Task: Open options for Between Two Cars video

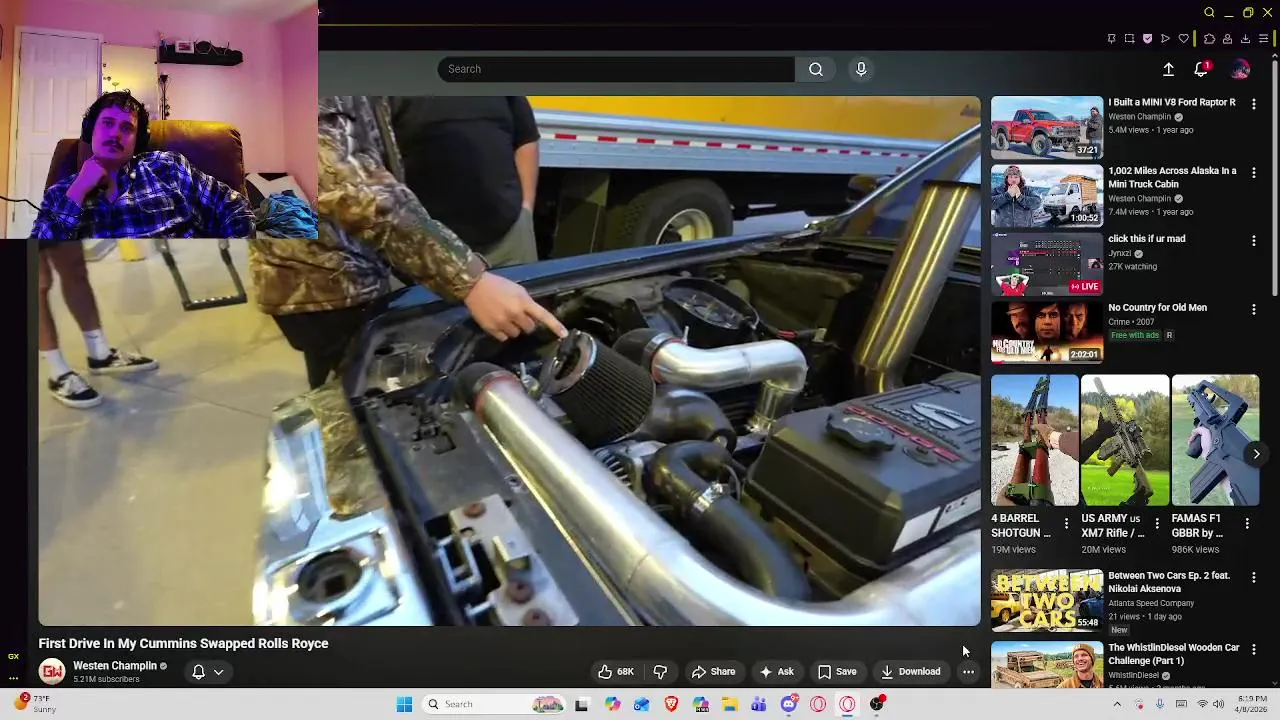Action: point(1254,578)
